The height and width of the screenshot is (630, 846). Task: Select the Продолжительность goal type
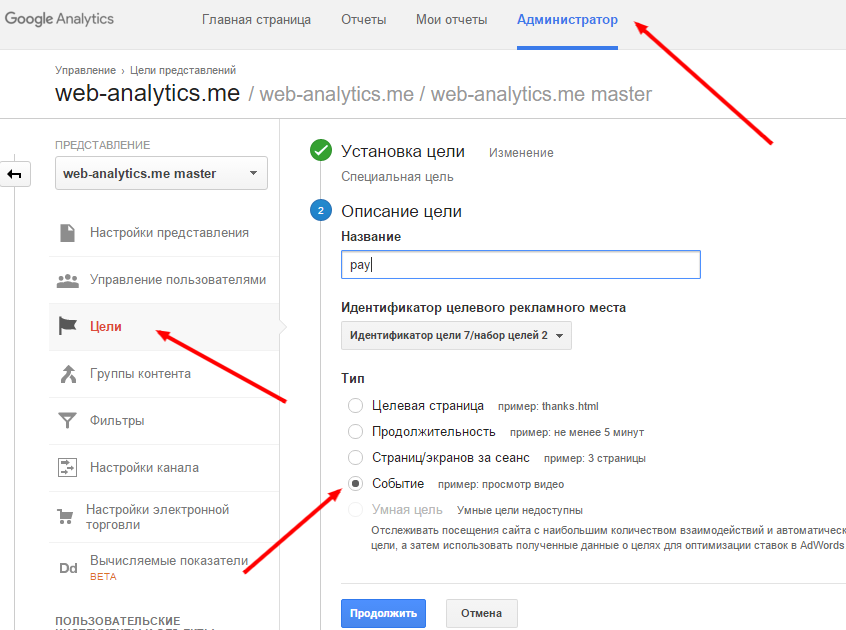click(355, 432)
